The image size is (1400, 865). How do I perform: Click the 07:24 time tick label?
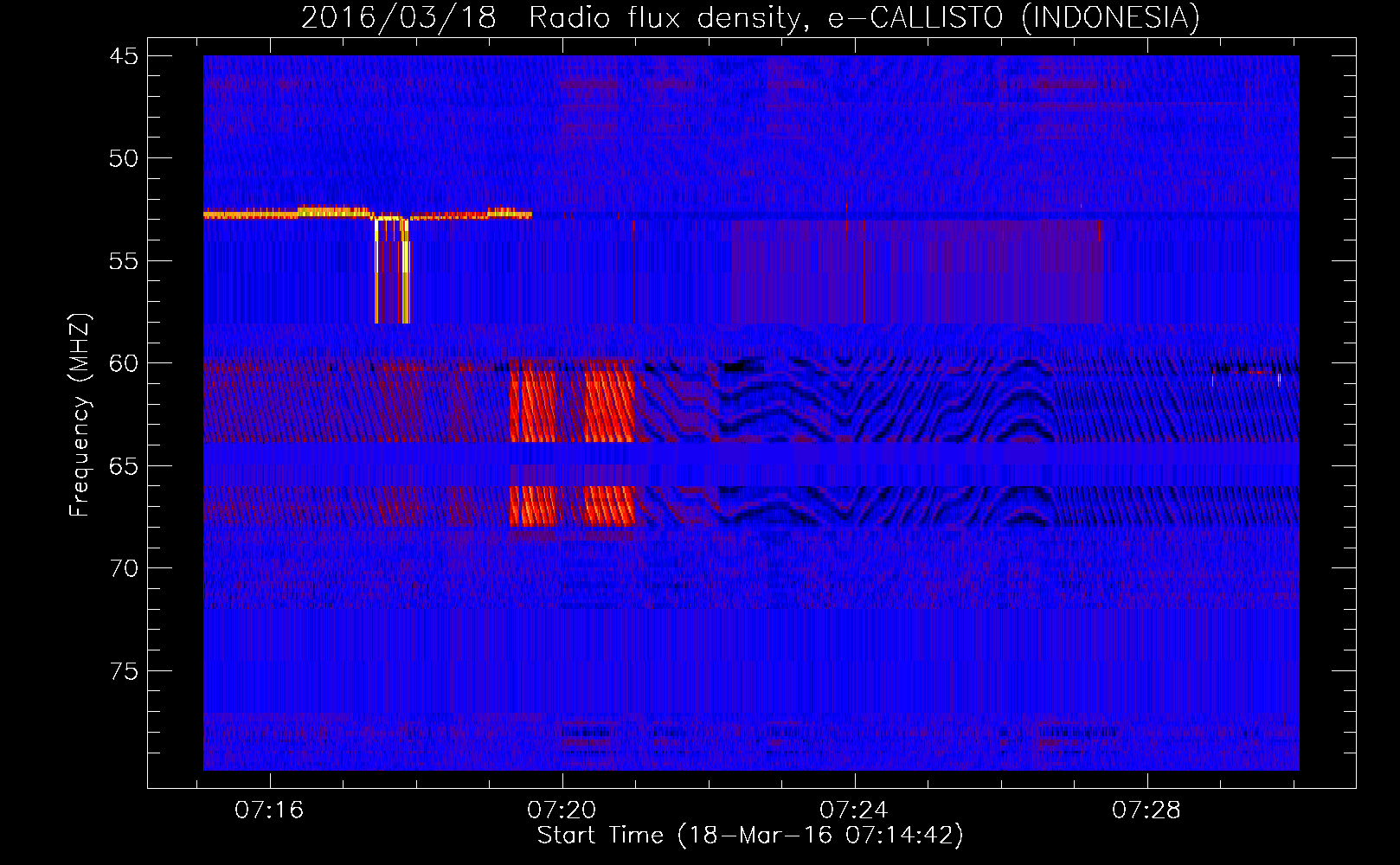point(854,811)
